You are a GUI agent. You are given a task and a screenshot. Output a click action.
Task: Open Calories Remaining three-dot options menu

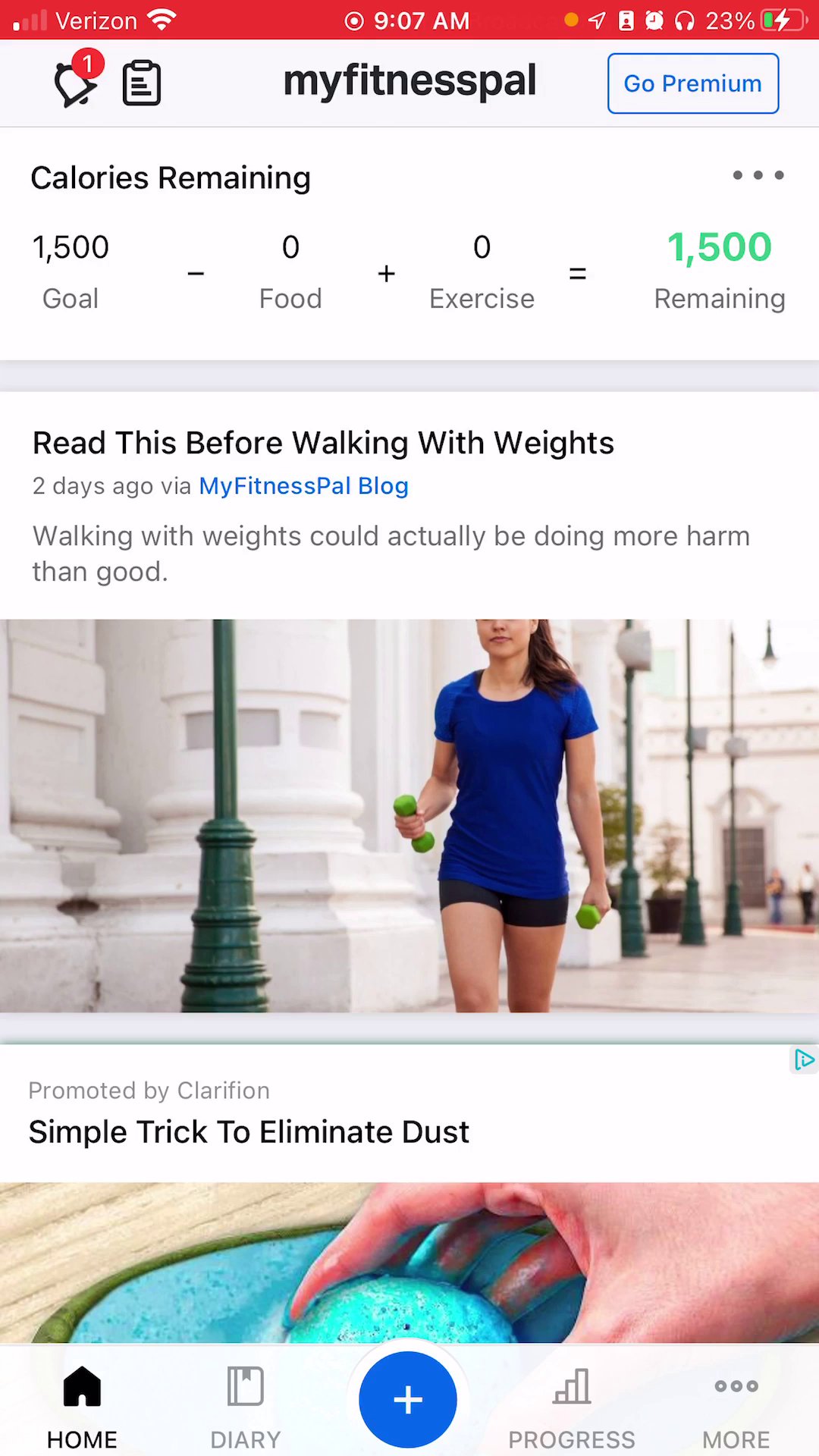[x=758, y=175]
